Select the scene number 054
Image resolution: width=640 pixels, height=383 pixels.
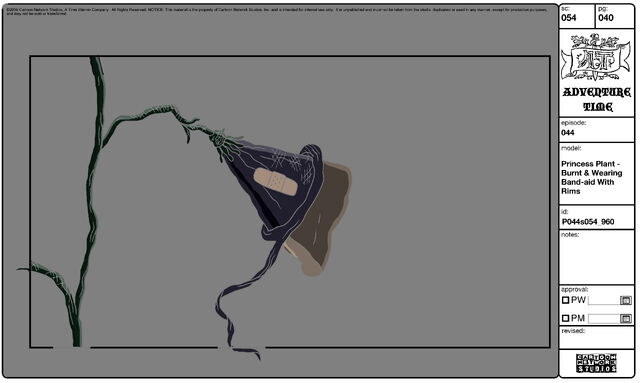569,18
